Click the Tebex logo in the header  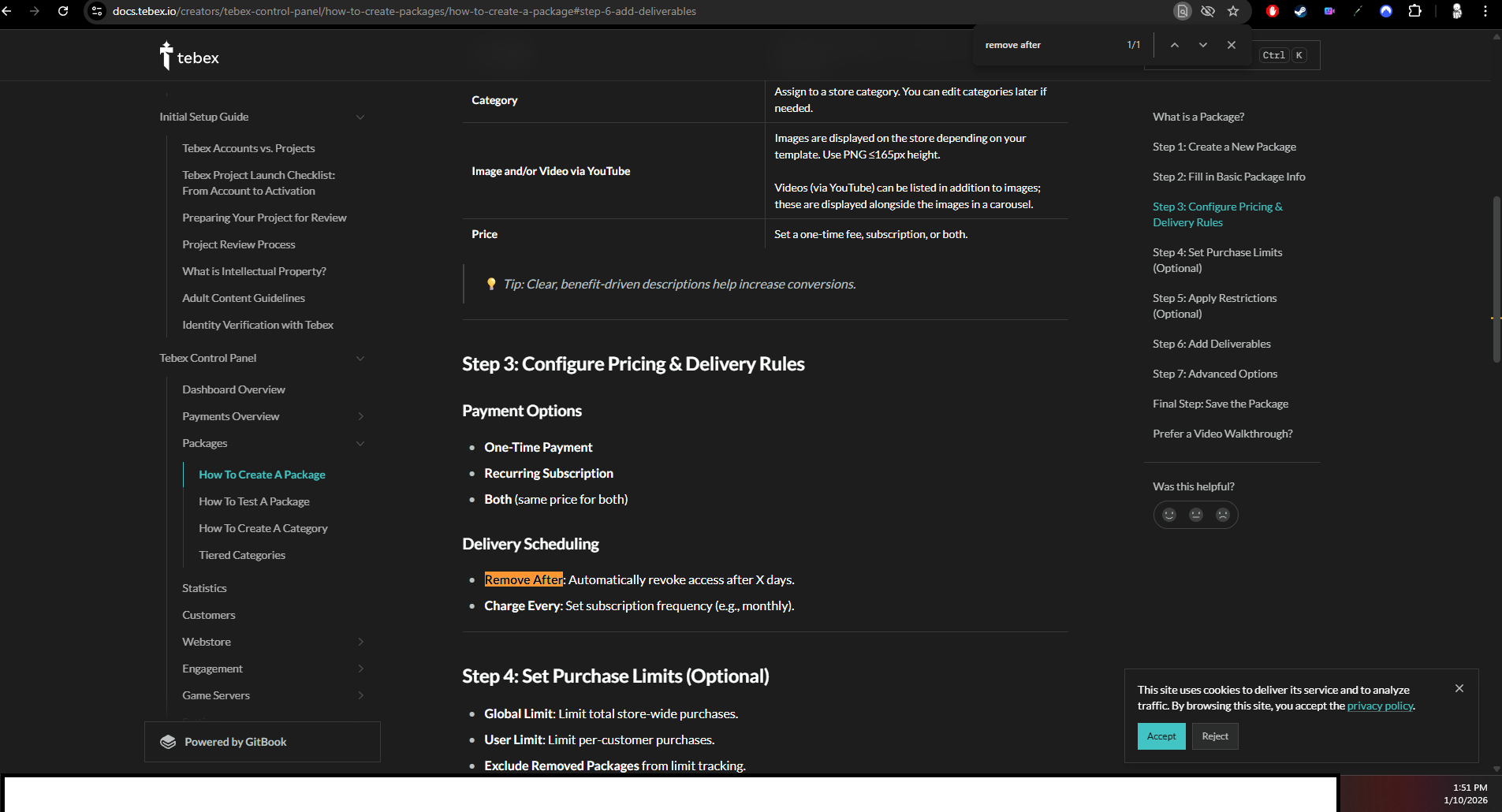(189, 56)
